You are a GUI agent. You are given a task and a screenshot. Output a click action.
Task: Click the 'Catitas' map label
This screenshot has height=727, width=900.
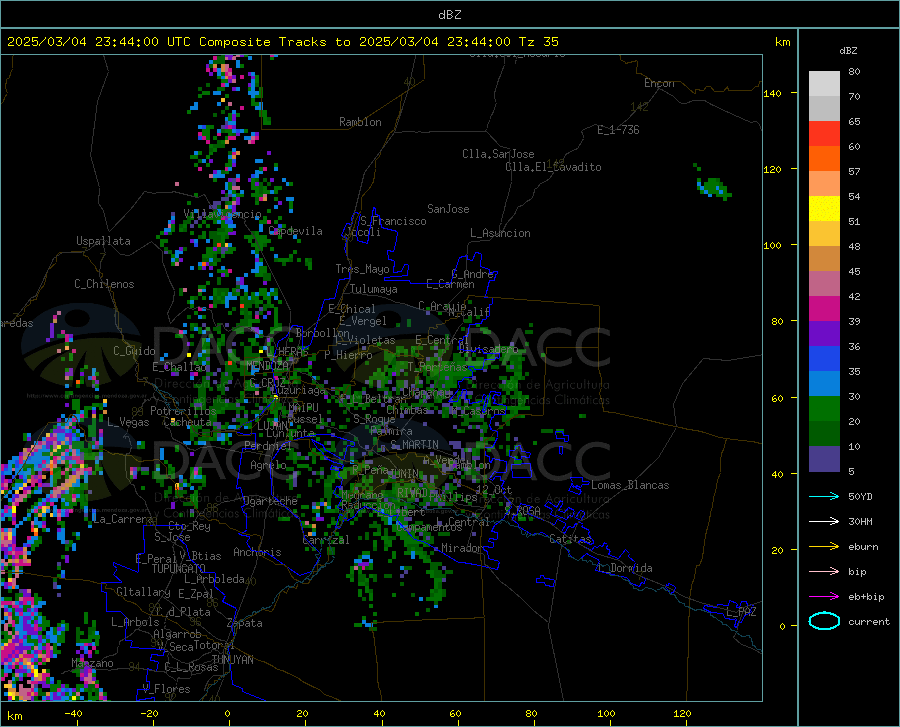570,539
